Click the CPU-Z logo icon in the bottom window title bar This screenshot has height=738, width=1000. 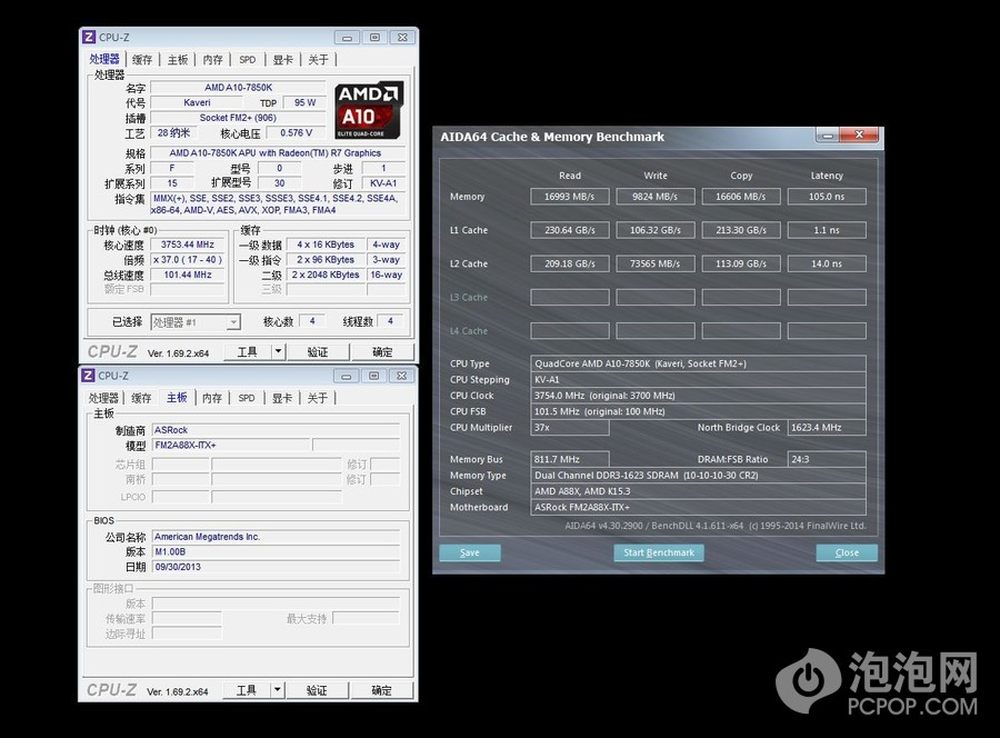(89, 376)
